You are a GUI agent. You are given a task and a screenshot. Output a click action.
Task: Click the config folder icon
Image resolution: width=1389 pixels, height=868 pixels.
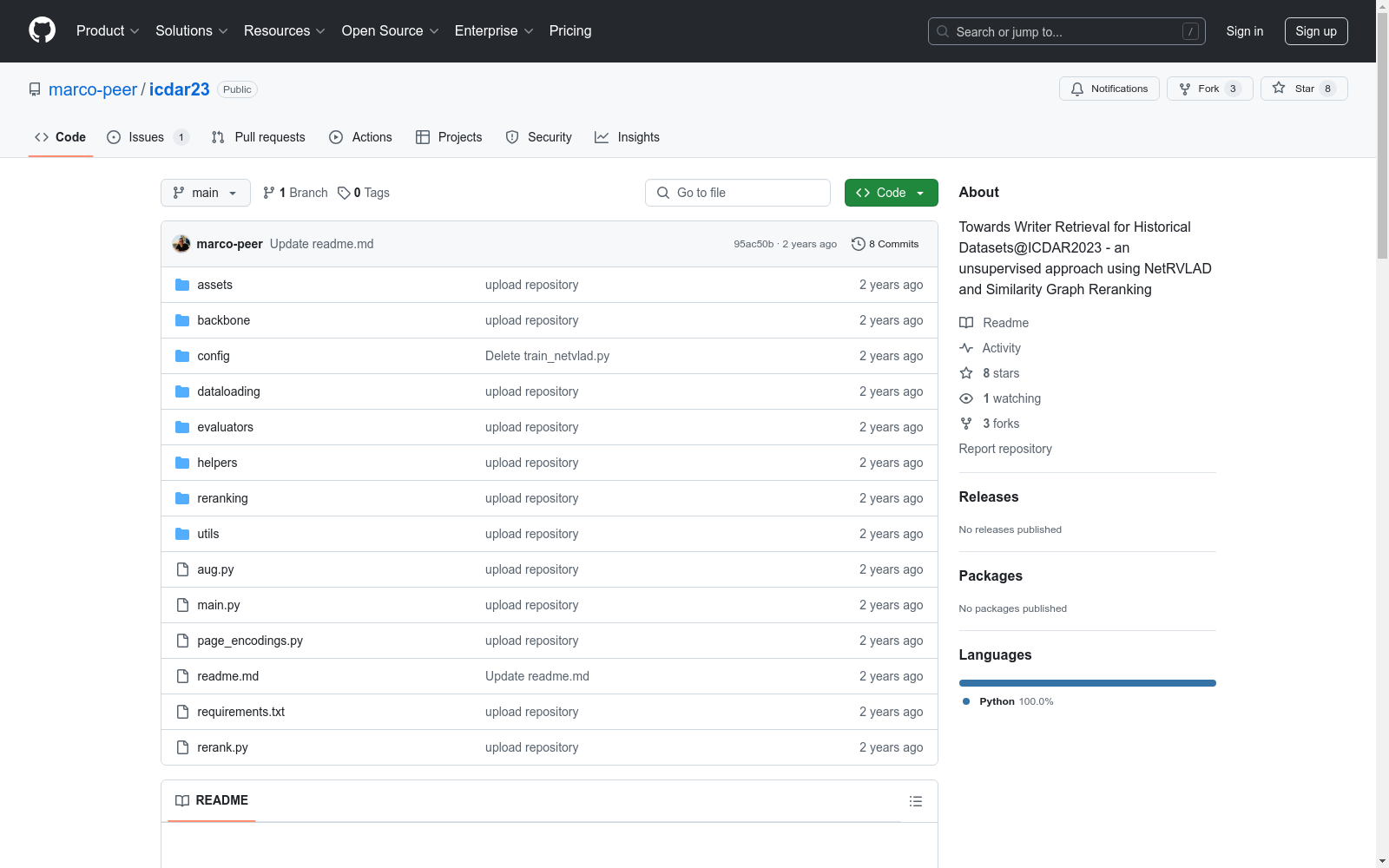[x=182, y=356]
